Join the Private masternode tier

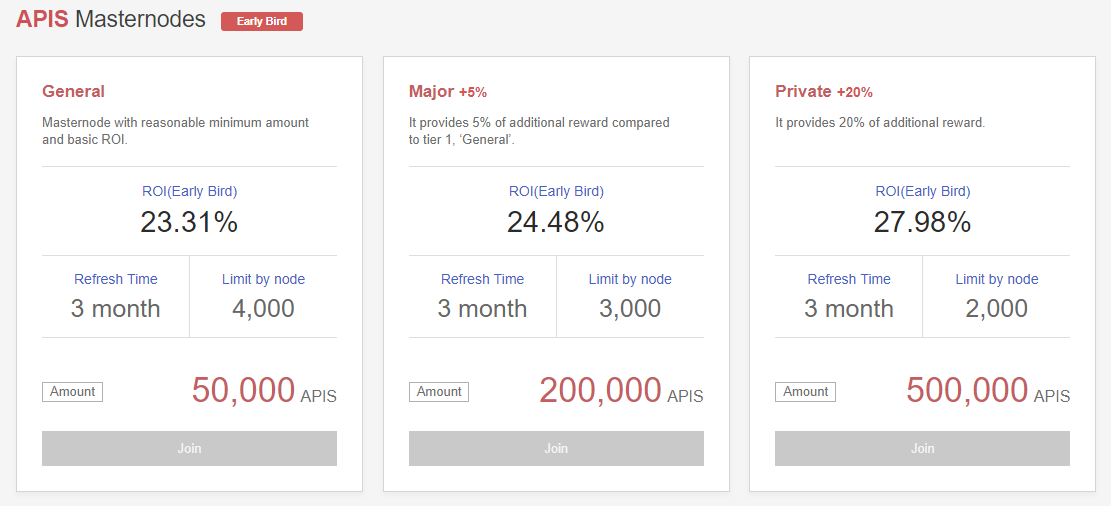point(922,448)
